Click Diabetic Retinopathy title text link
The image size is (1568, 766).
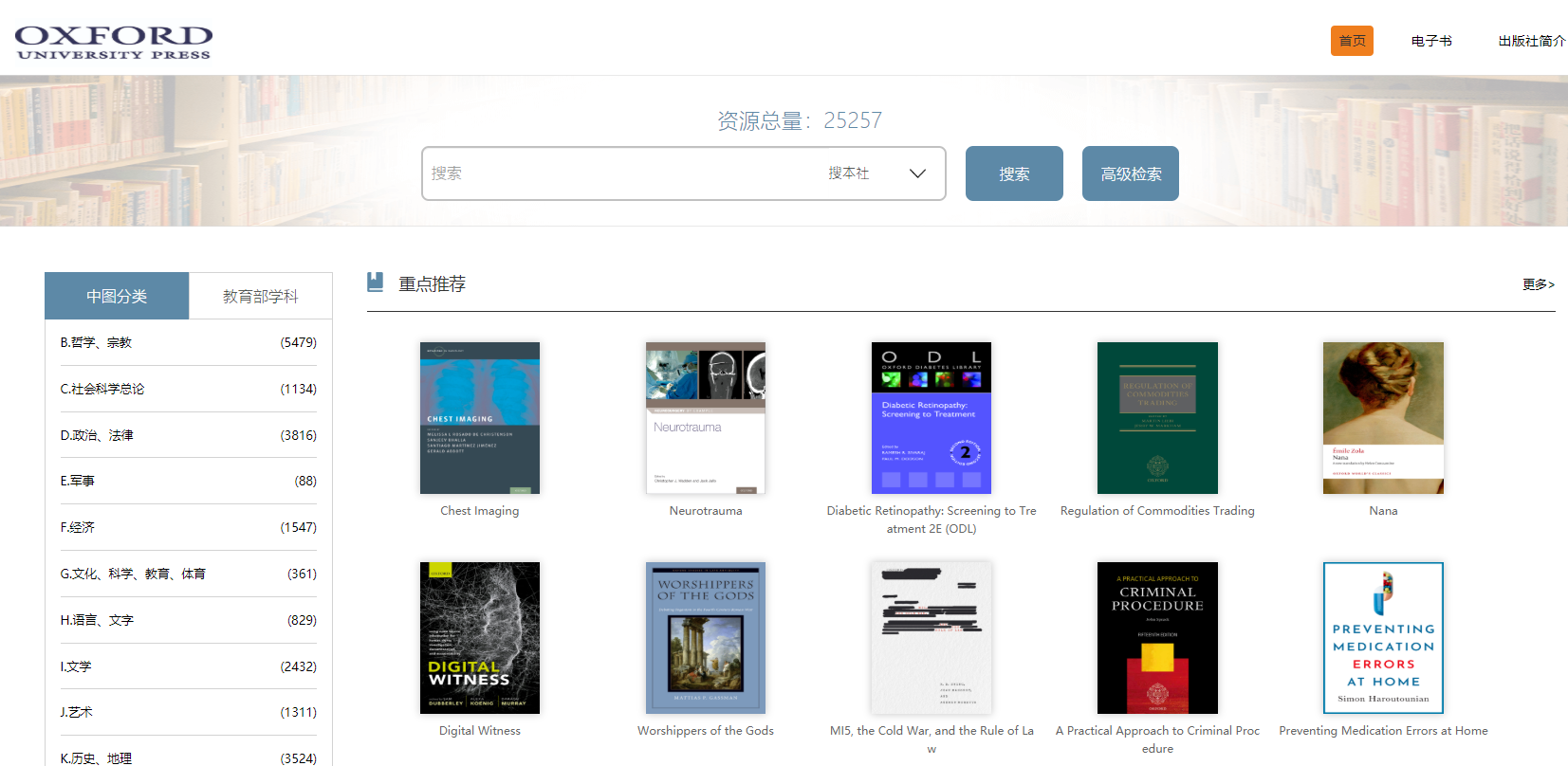click(932, 520)
